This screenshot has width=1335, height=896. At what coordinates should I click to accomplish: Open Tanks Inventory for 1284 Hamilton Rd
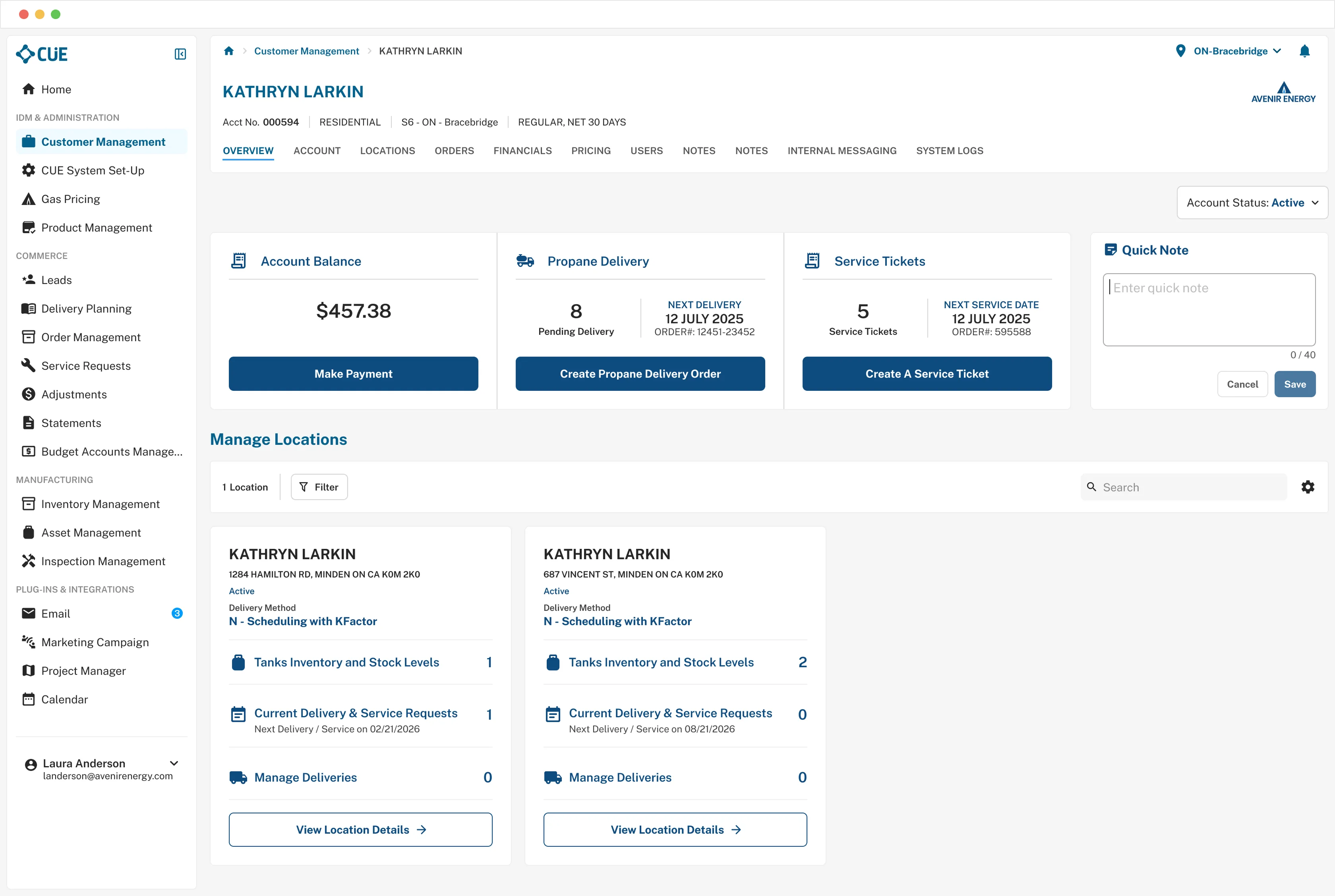point(361,662)
